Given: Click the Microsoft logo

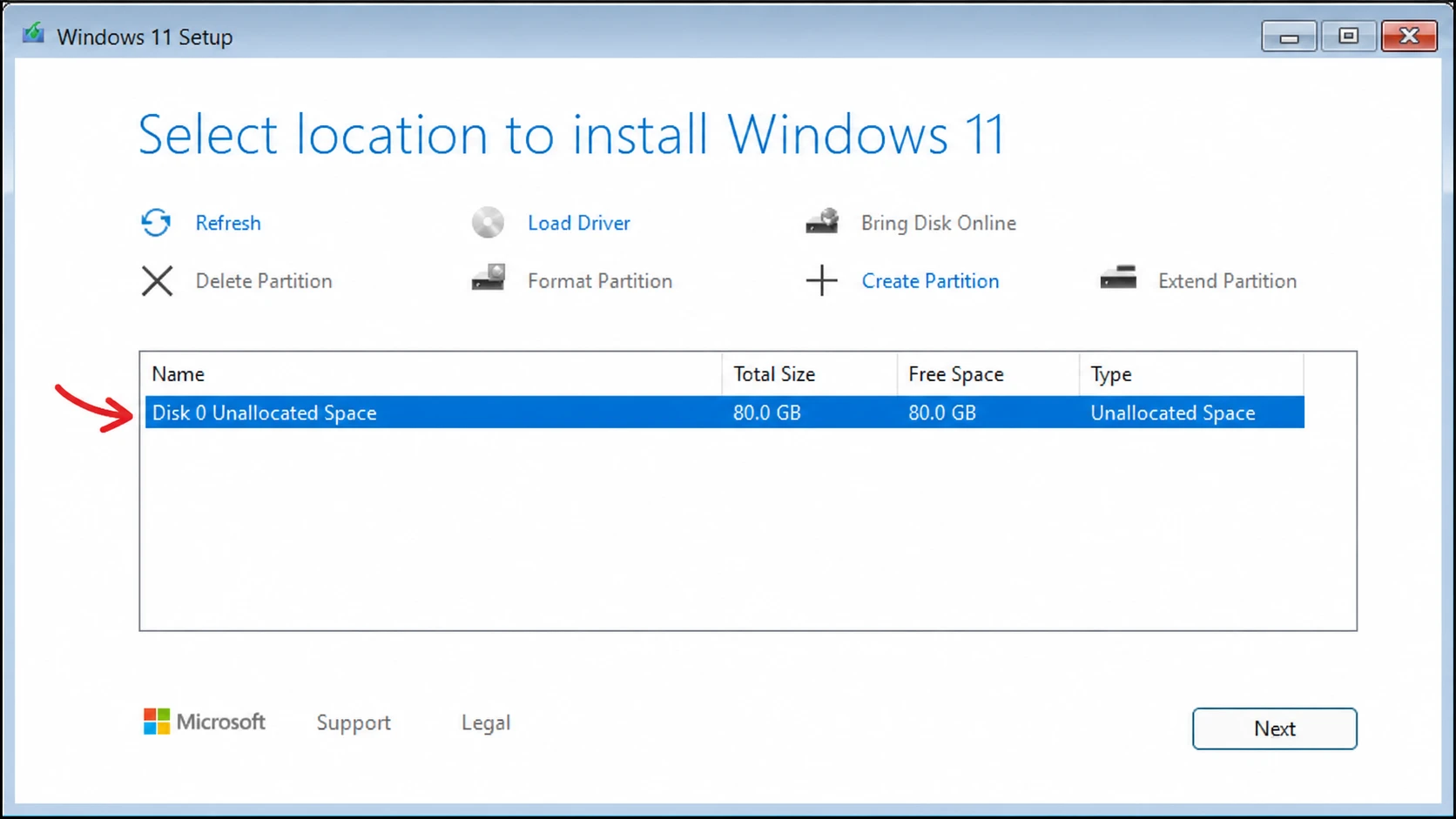Looking at the screenshot, I should point(204,722).
